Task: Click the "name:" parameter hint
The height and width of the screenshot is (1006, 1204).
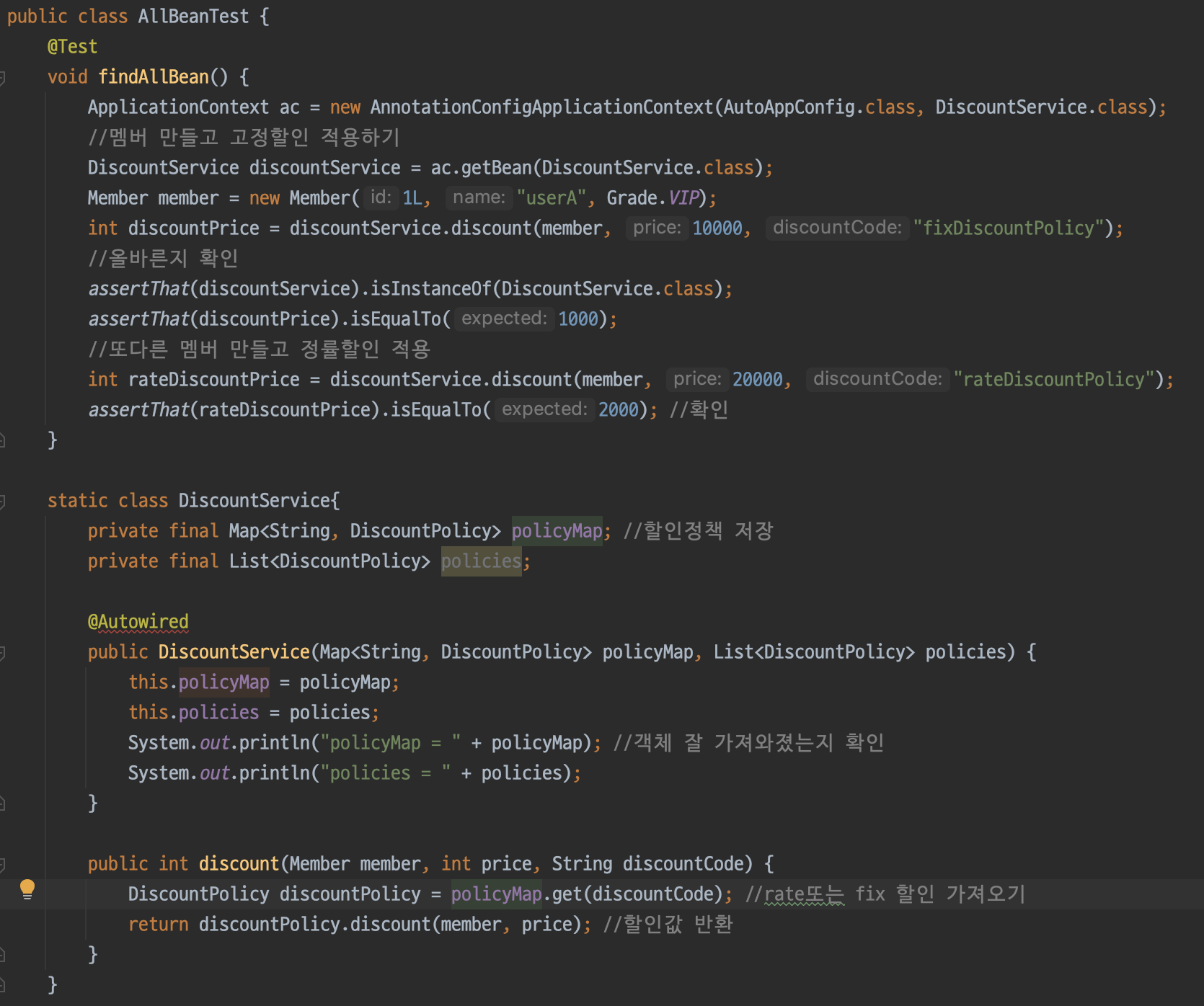Action: [x=479, y=197]
